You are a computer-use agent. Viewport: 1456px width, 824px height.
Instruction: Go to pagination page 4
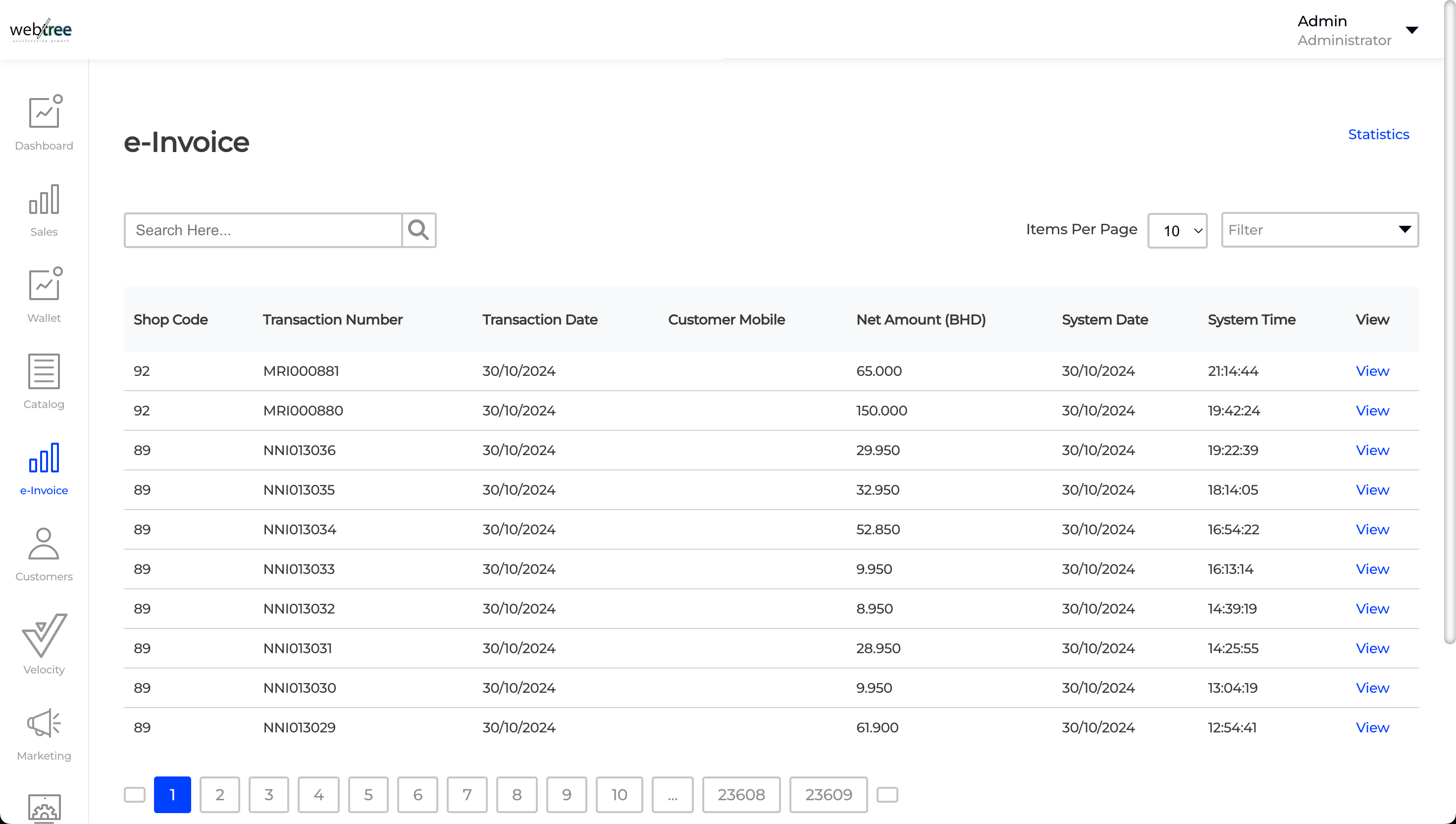point(318,795)
